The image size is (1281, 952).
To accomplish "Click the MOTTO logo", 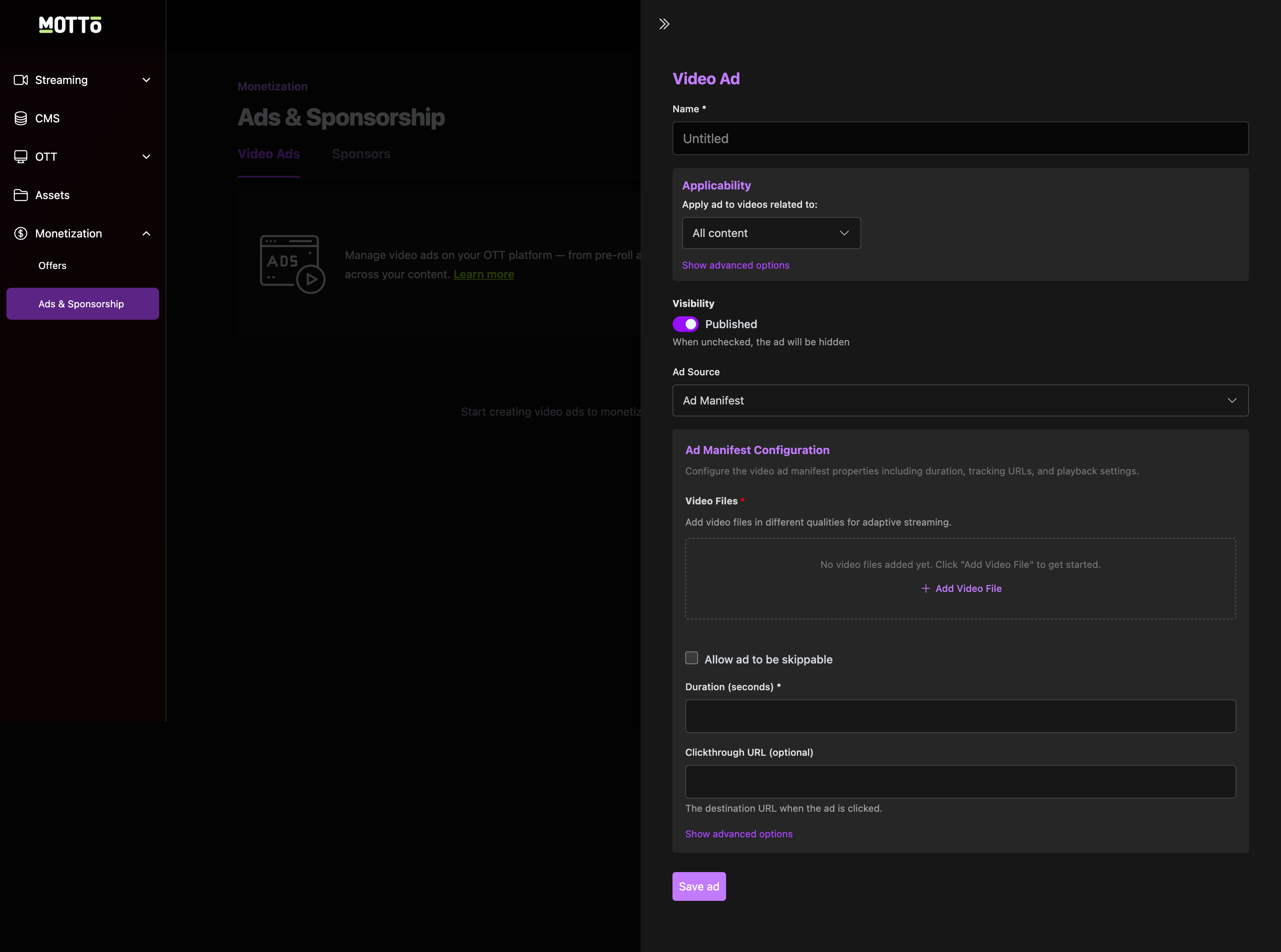I will pos(70,25).
